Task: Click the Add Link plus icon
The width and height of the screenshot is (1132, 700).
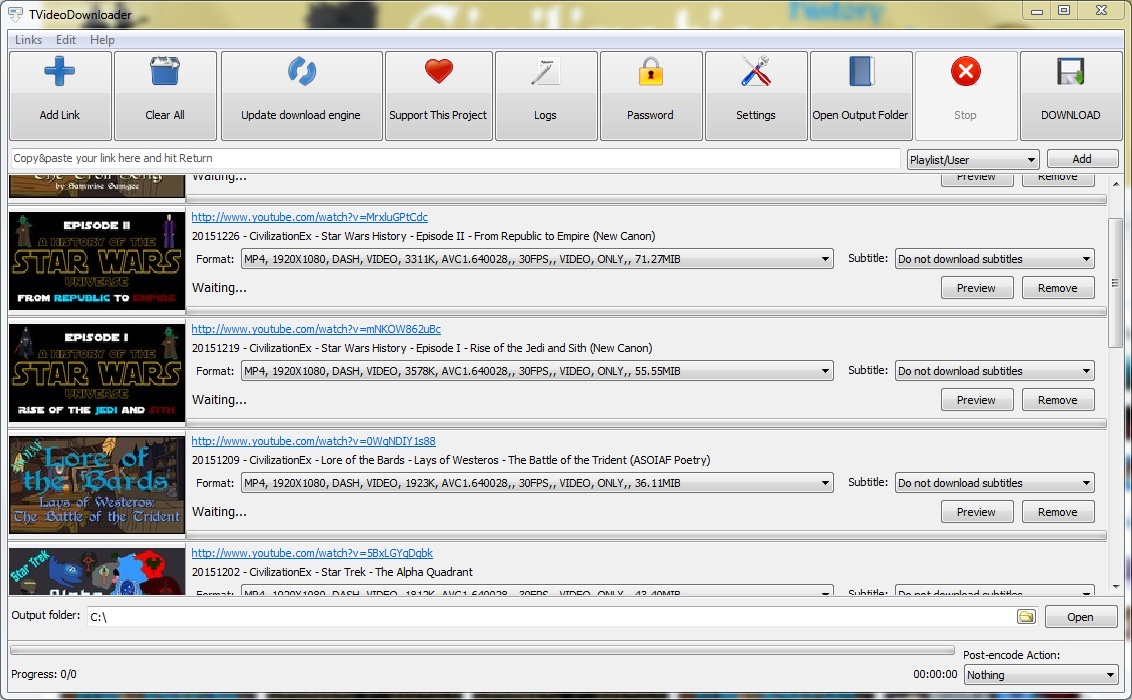Action: coord(59,71)
